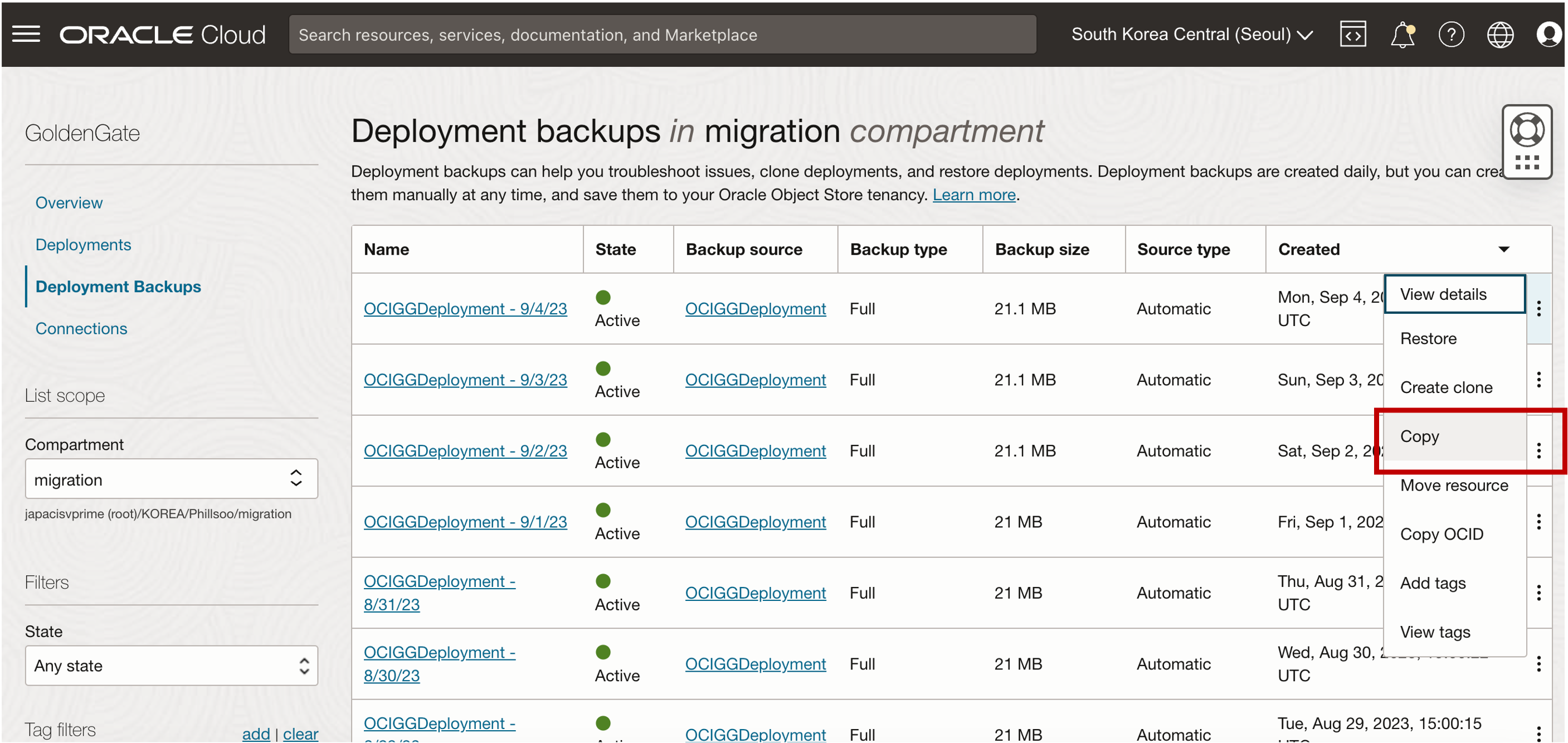Viewport: 1568px width, 743px height.
Task: Open backup OCIGGDeployment - 9/3/23
Action: pyautogui.click(x=465, y=380)
